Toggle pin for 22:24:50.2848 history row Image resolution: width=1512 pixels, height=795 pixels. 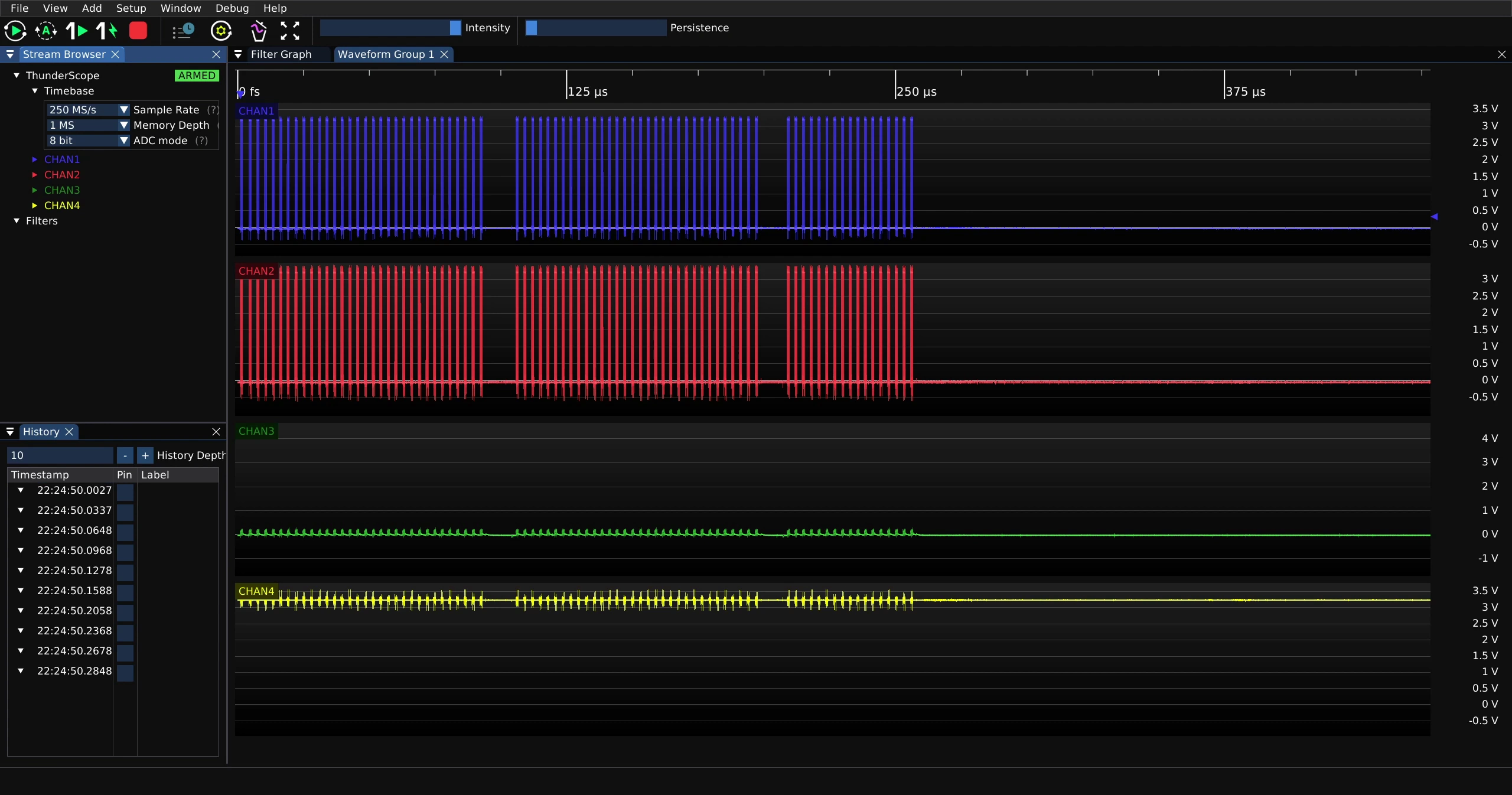pos(125,673)
